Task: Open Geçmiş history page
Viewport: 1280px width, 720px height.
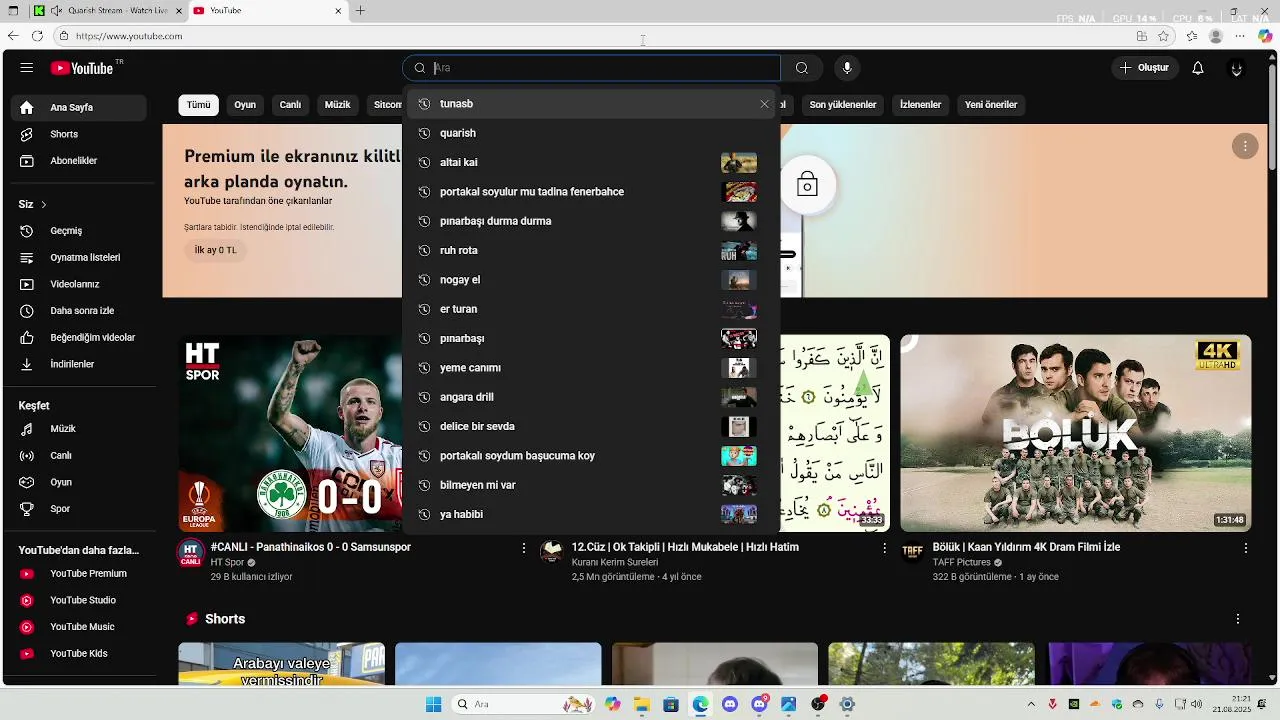Action: pos(79,231)
